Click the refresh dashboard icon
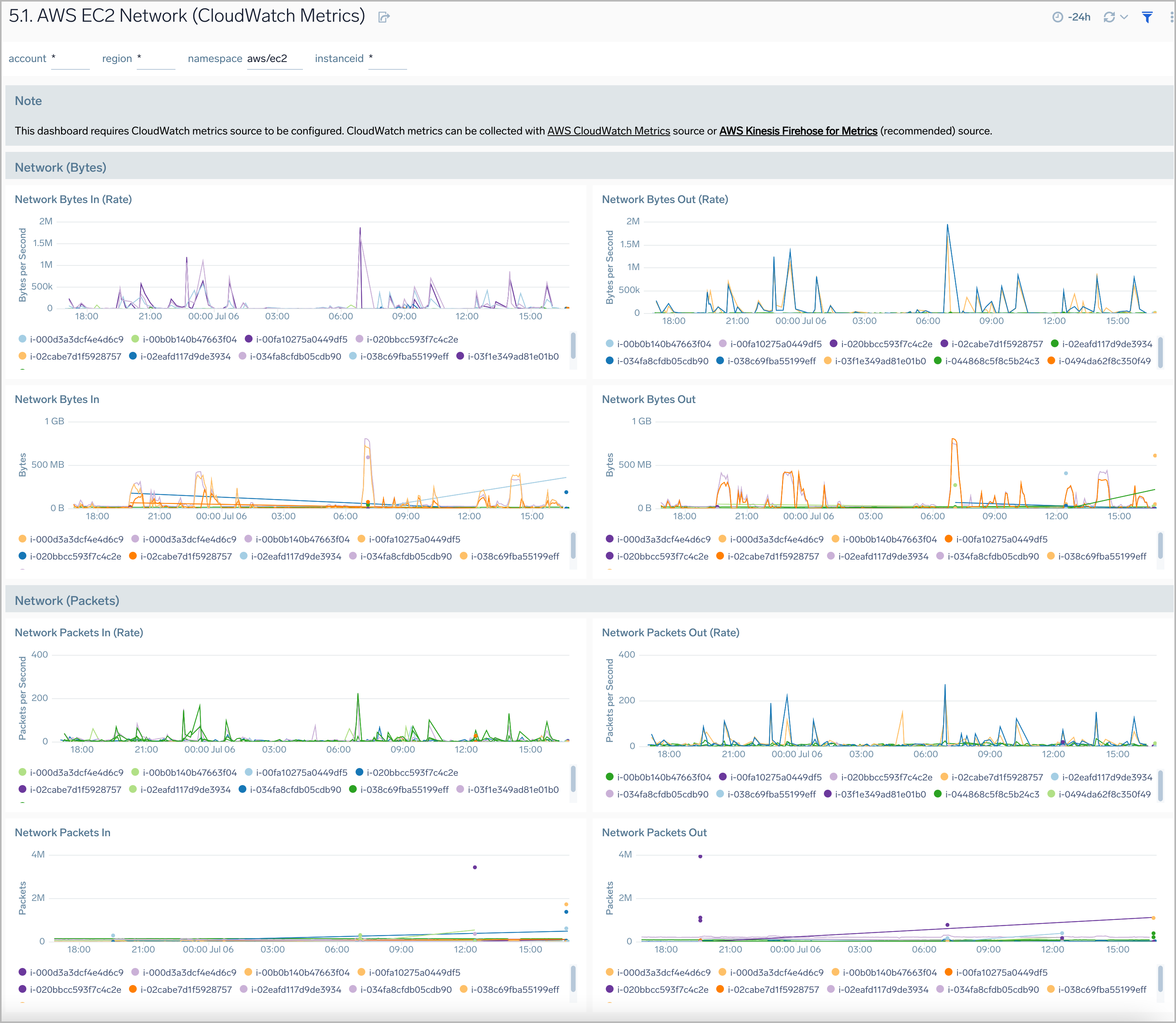The height and width of the screenshot is (1023, 1176). pos(1109,17)
